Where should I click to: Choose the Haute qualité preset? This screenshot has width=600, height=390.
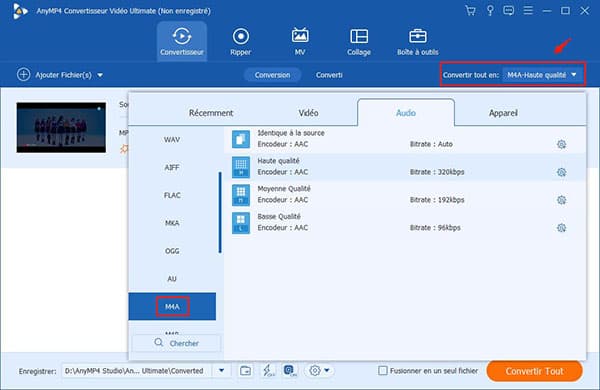click(x=405, y=167)
